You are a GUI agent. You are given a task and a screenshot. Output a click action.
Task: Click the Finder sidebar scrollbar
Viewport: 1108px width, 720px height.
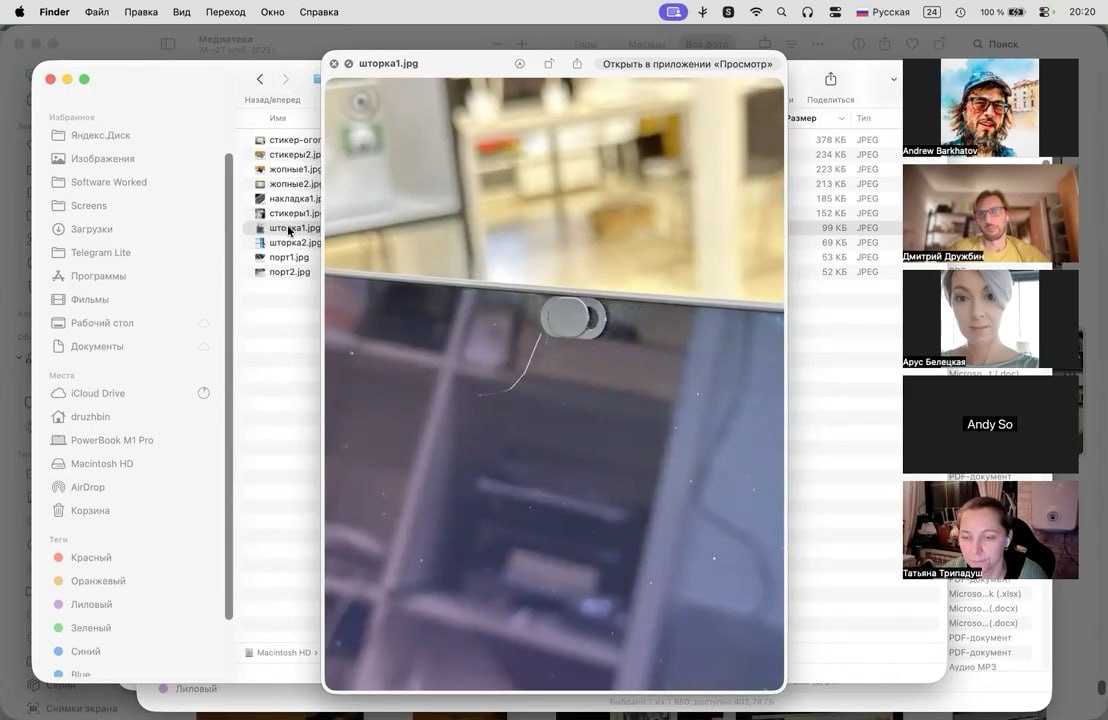(x=228, y=386)
